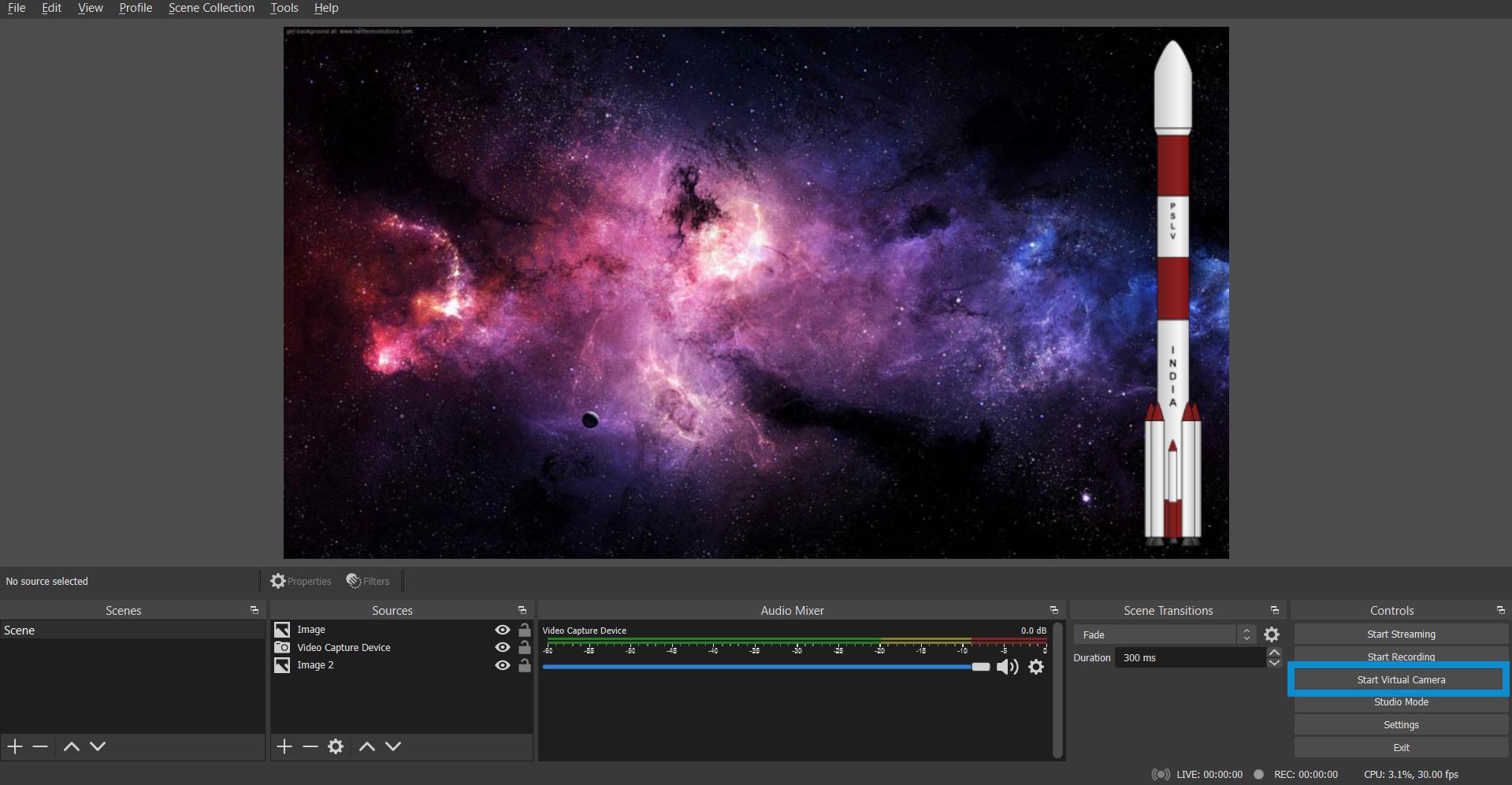Select the Image 2 source row
Screen dimensions: 1512x785
pos(402,665)
